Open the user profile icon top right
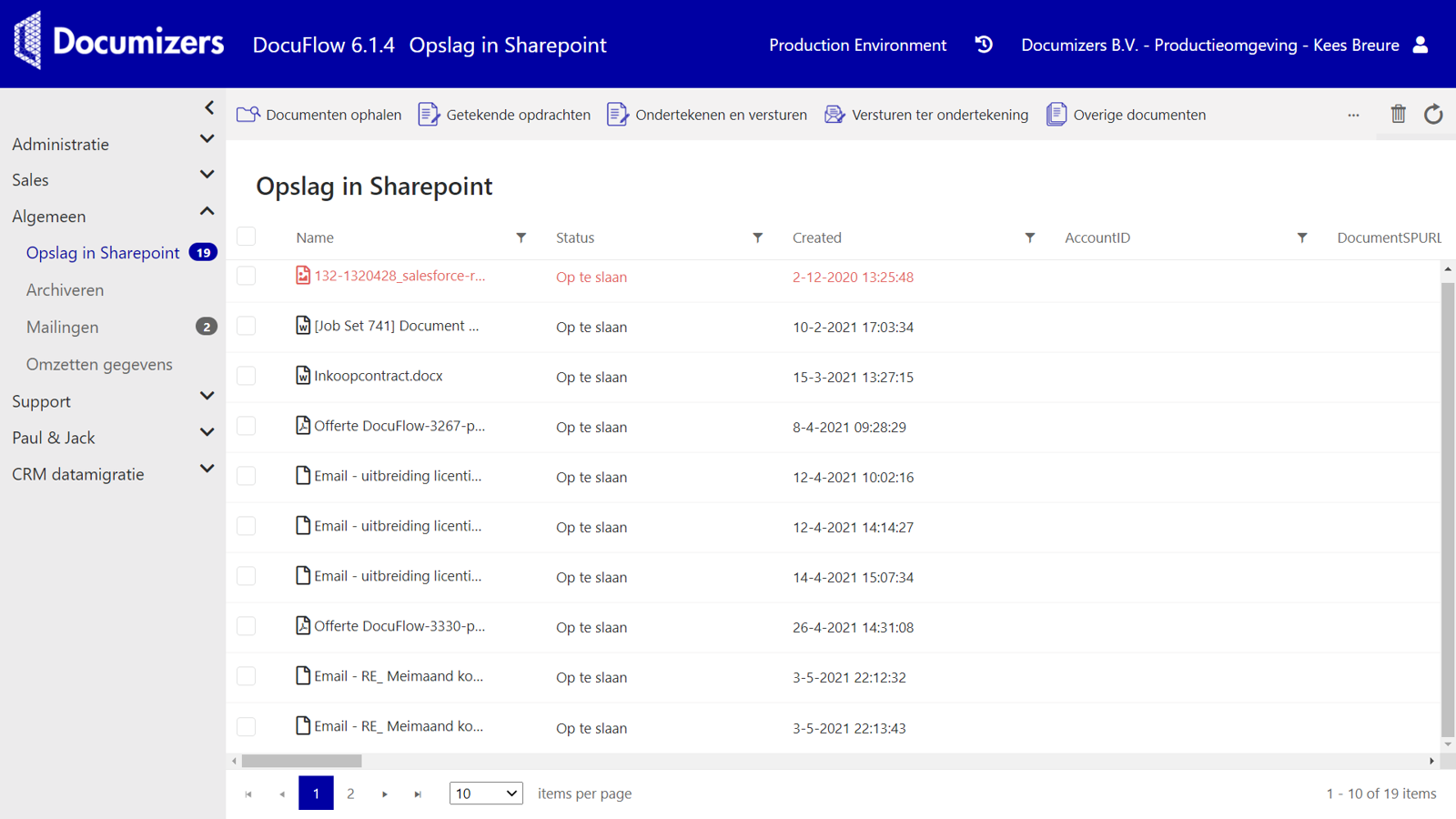Screen dimensions: 1456x819 [x=1421, y=45]
